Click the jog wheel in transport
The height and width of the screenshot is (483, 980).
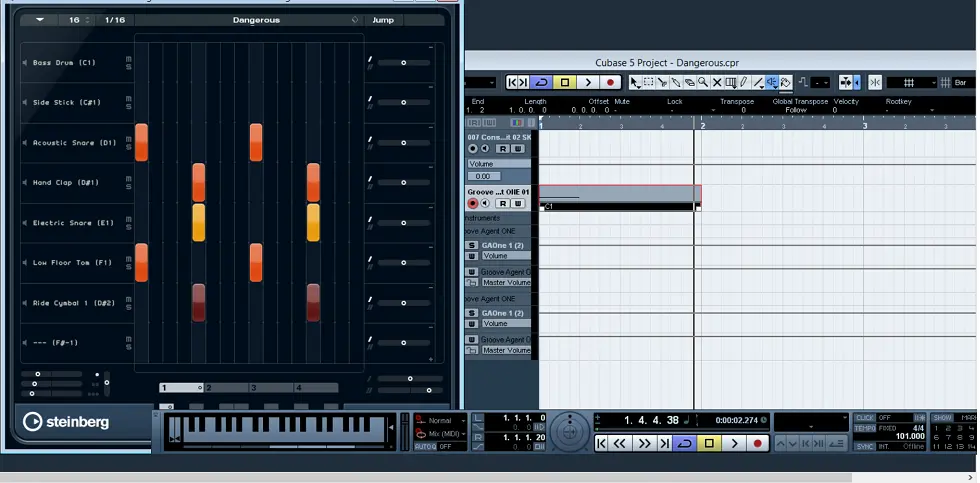coord(569,432)
